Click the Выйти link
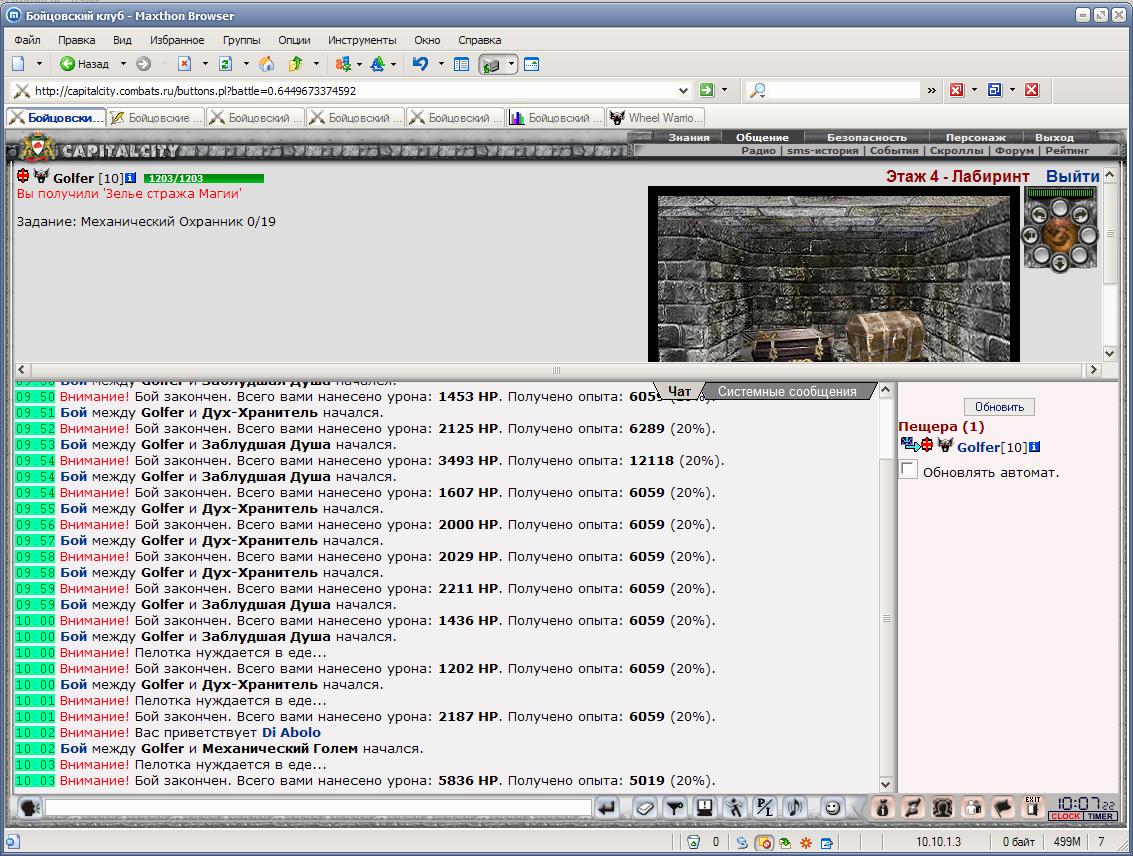 (1072, 176)
